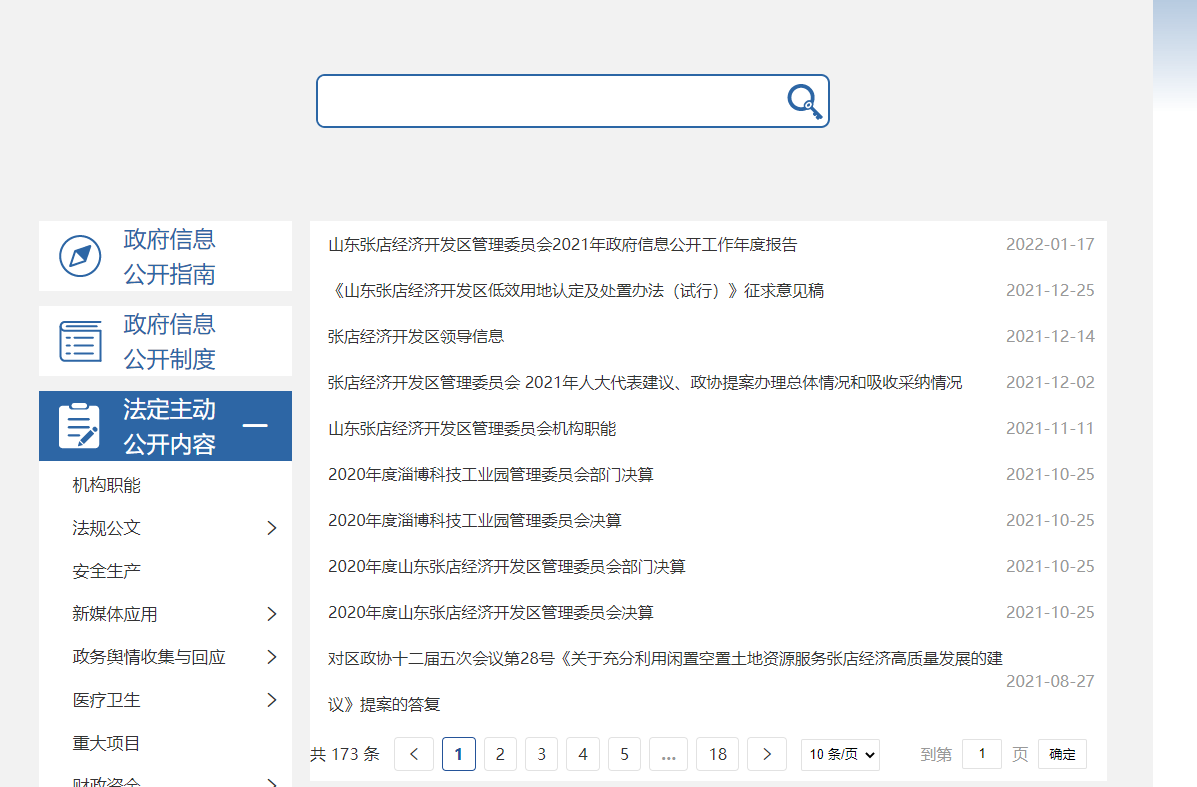The image size is (1197, 787).
Task: Click the page number input field
Action: 982,754
